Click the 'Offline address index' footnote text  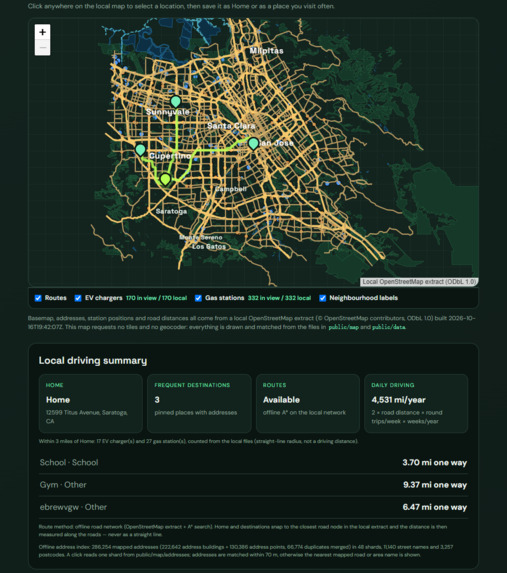pos(246,551)
